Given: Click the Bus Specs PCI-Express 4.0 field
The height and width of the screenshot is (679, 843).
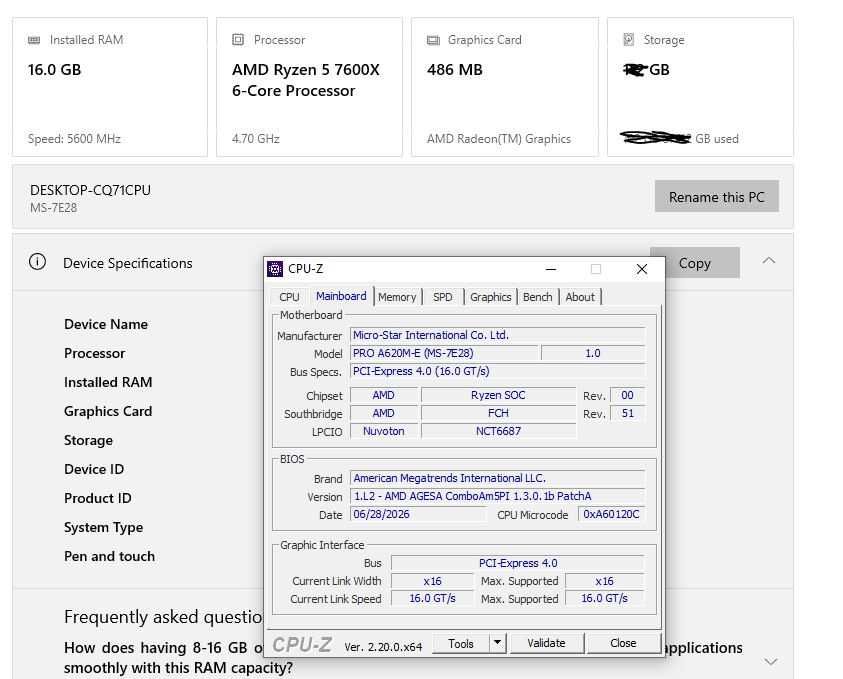Looking at the screenshot, I should point(498,371).
